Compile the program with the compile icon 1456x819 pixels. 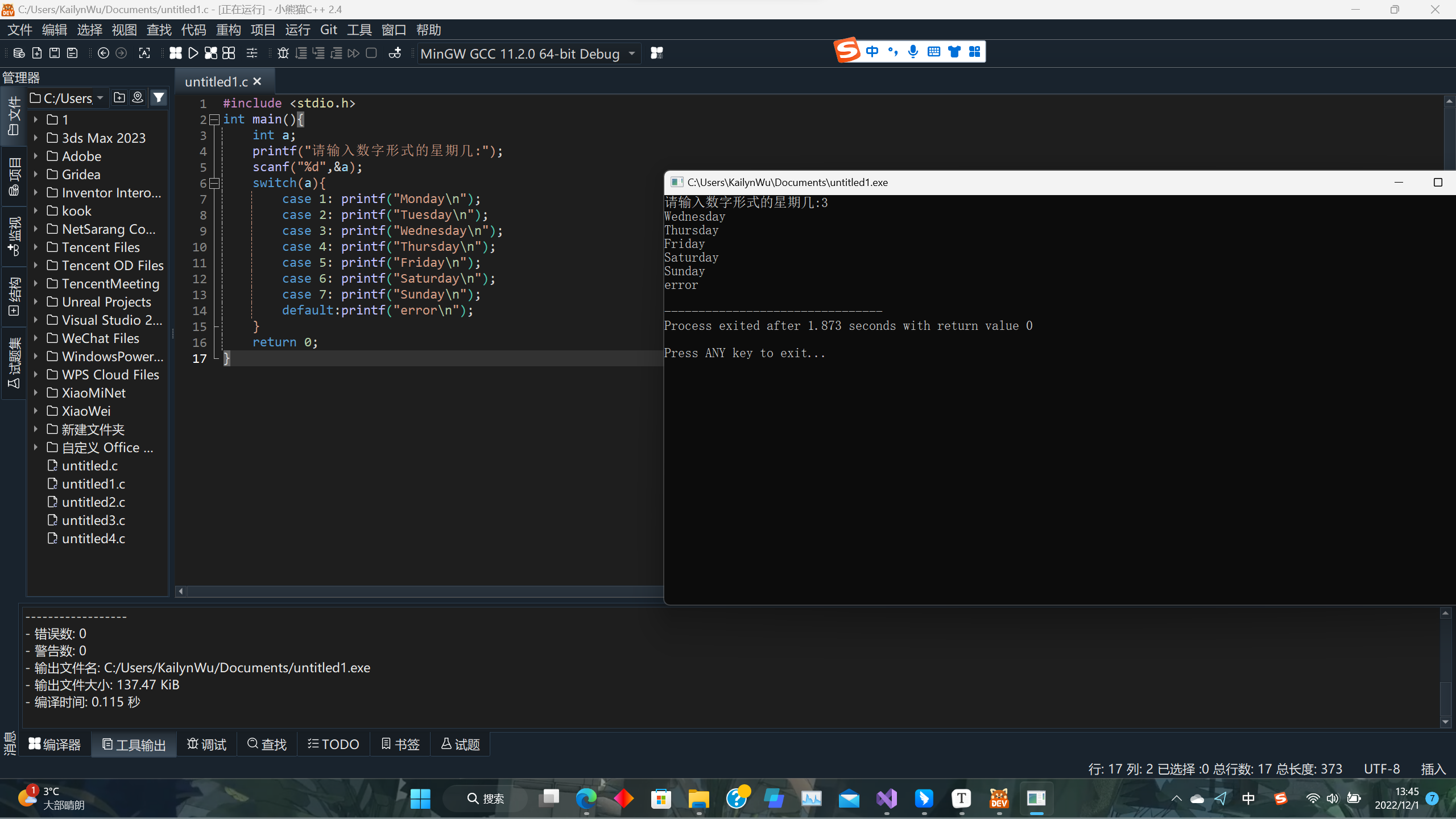pos(176,53)
